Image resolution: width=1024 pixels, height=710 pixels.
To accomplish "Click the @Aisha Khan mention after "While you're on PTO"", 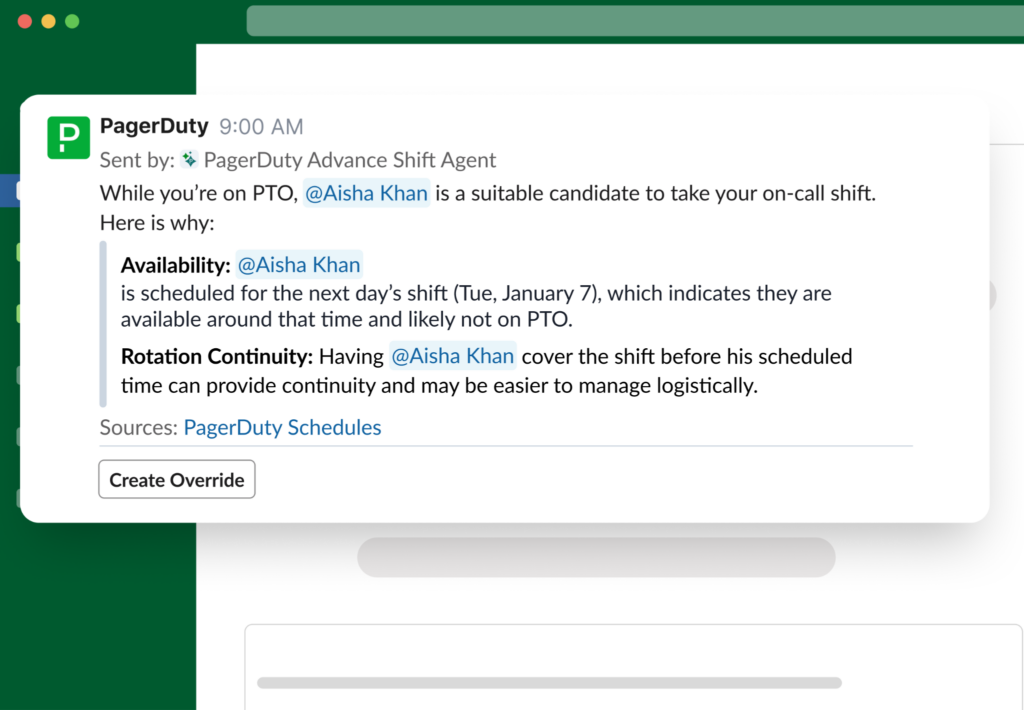I will [x=367, y=193].
